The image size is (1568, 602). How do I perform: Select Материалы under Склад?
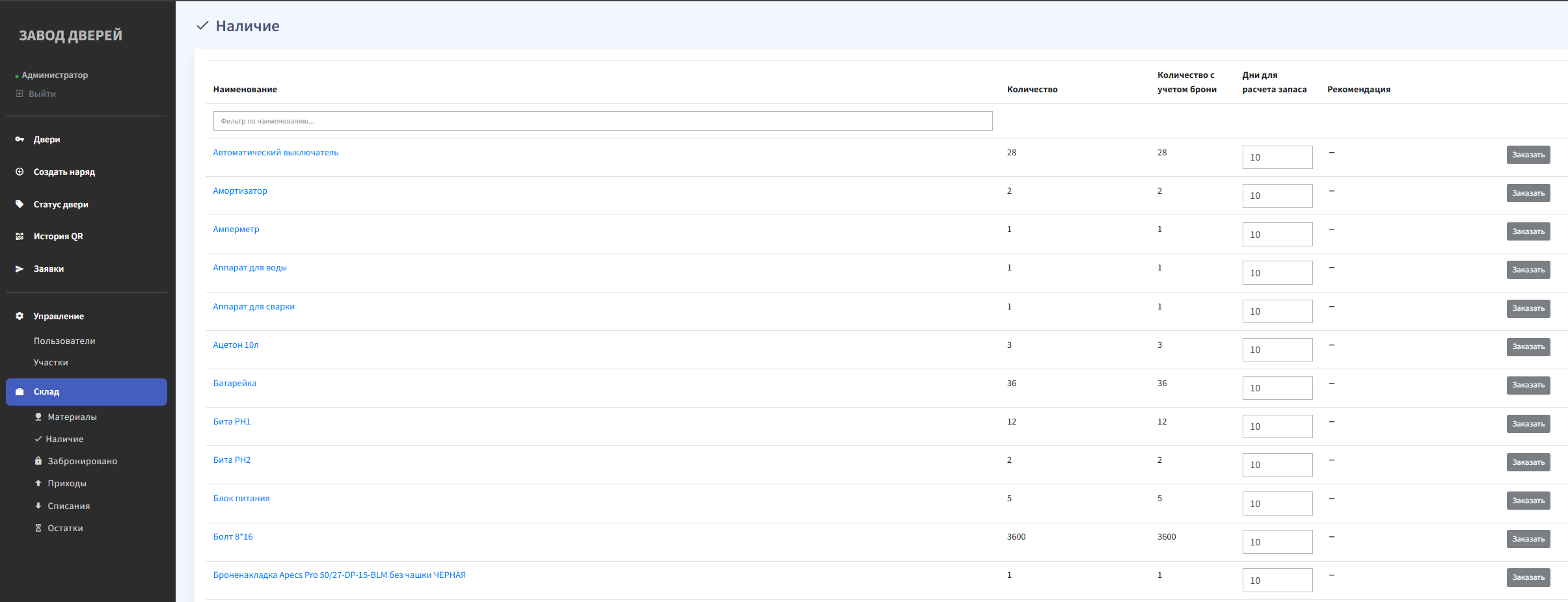pos(72,417)
